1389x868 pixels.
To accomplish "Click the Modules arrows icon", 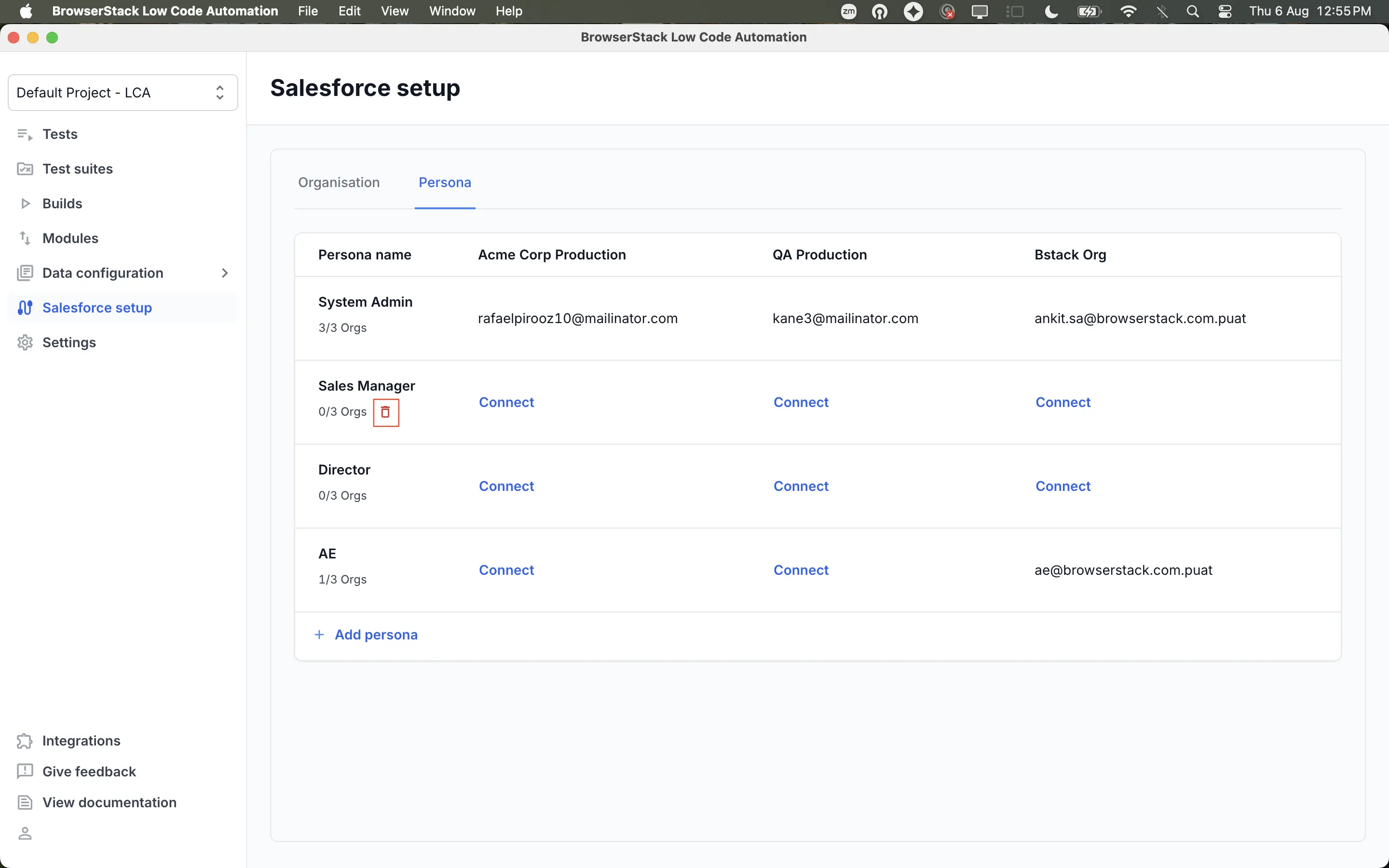I will click(25, 238).
